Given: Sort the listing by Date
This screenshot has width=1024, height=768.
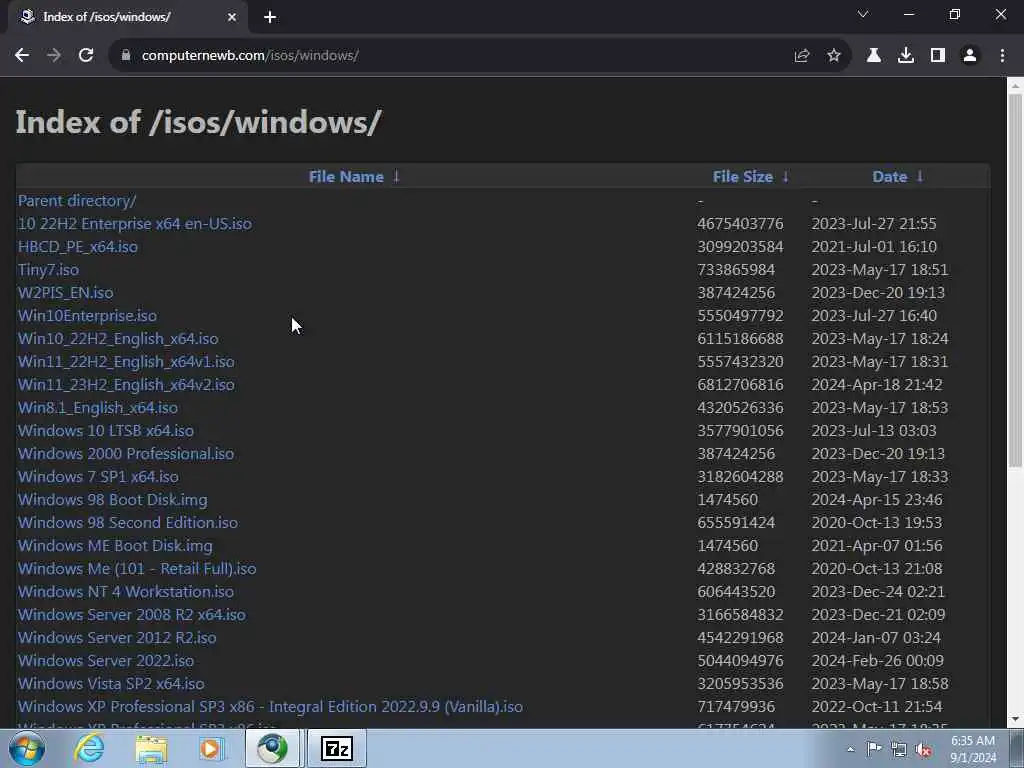Looking at the screenshot, I should (889, 177).
